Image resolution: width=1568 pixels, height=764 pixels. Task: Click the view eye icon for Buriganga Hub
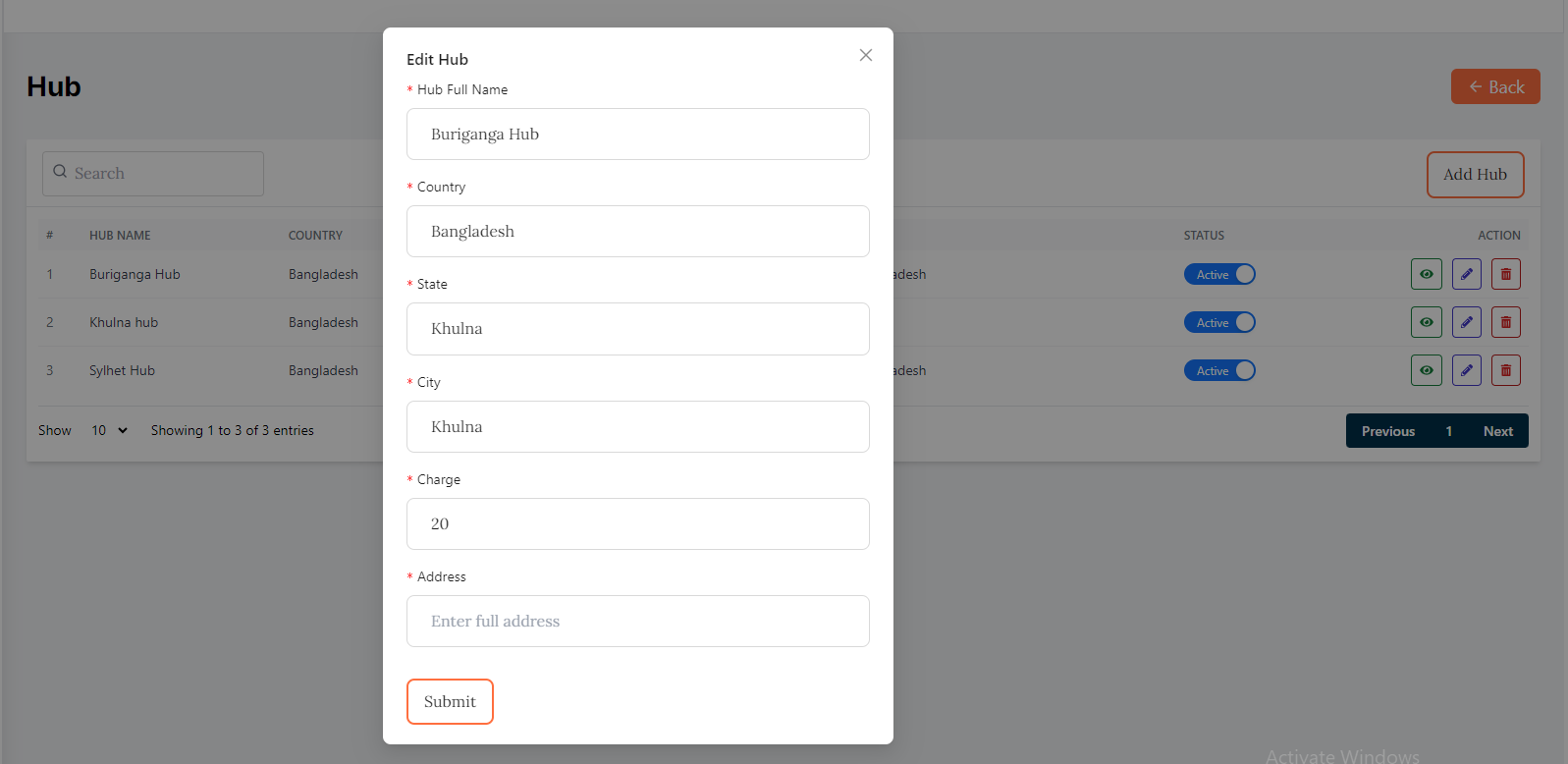(1426, 274)
